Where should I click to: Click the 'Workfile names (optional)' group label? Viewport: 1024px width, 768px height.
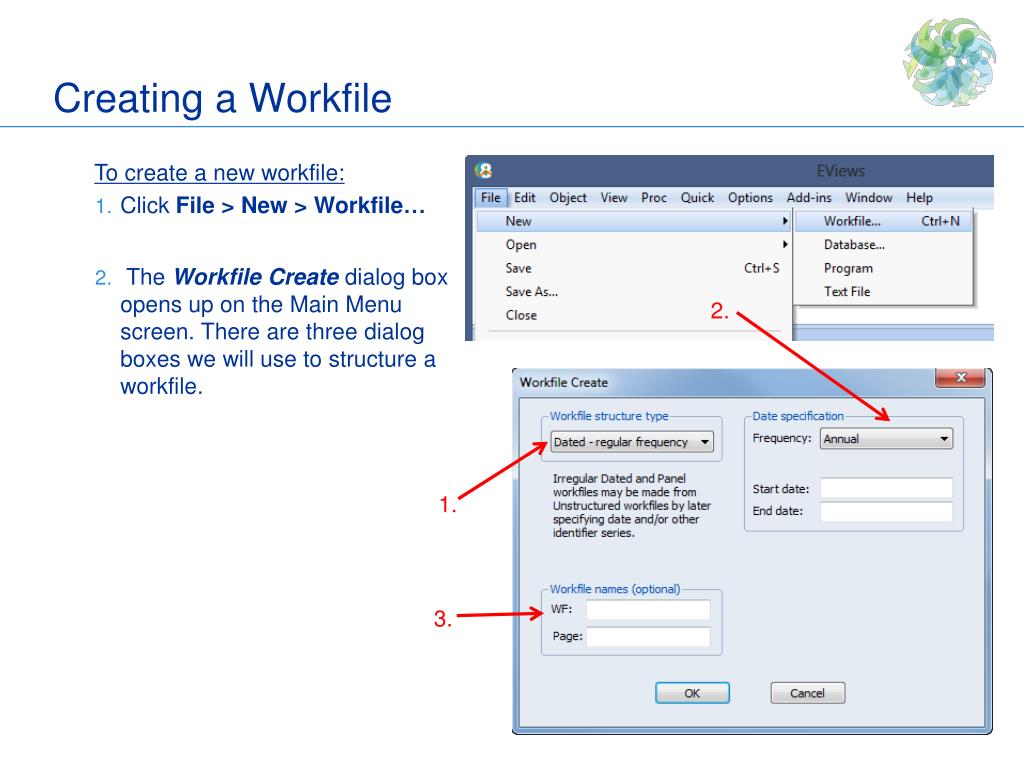pos(615,589)
